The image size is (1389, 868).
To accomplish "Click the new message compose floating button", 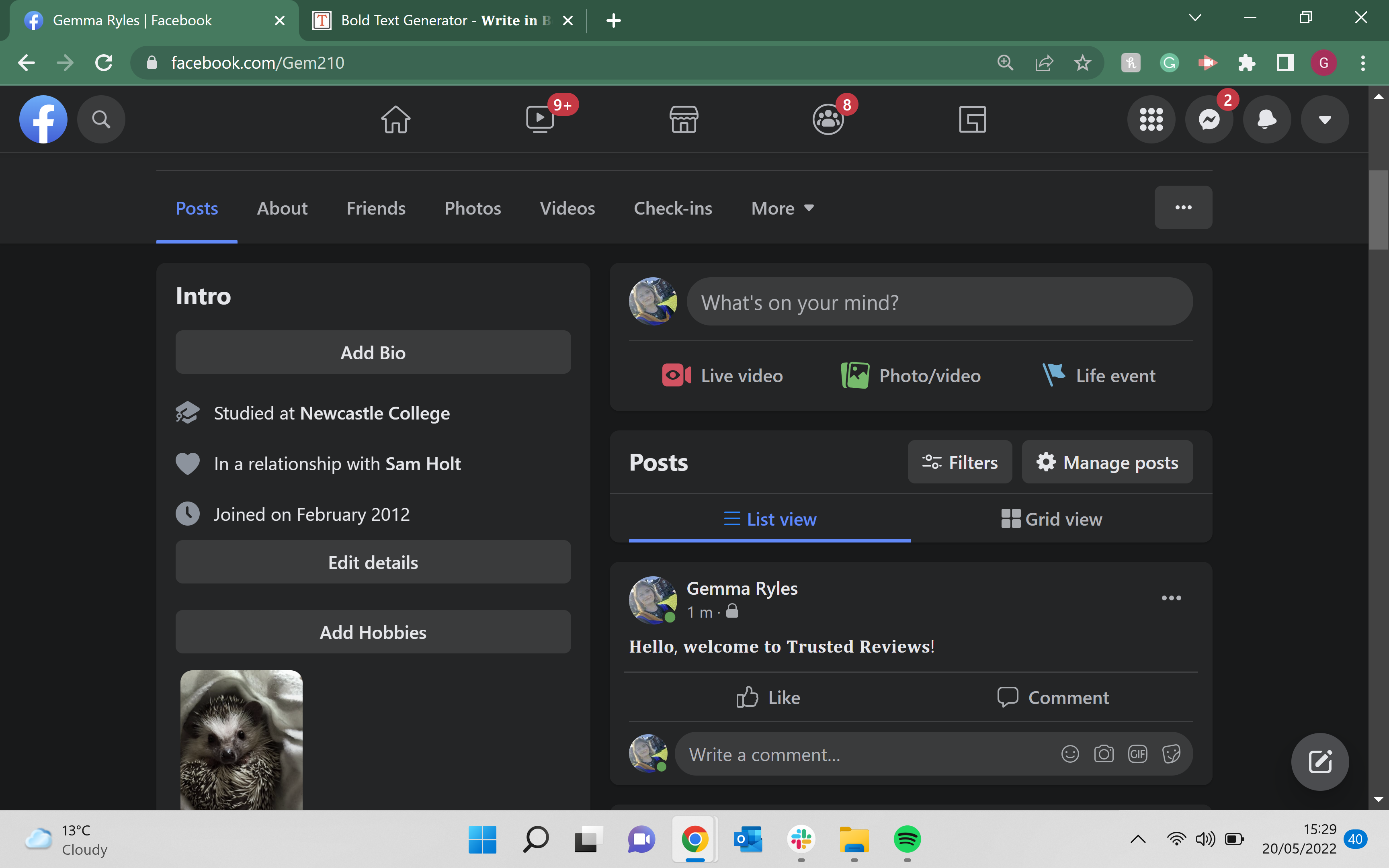I will pos(1320,762).
